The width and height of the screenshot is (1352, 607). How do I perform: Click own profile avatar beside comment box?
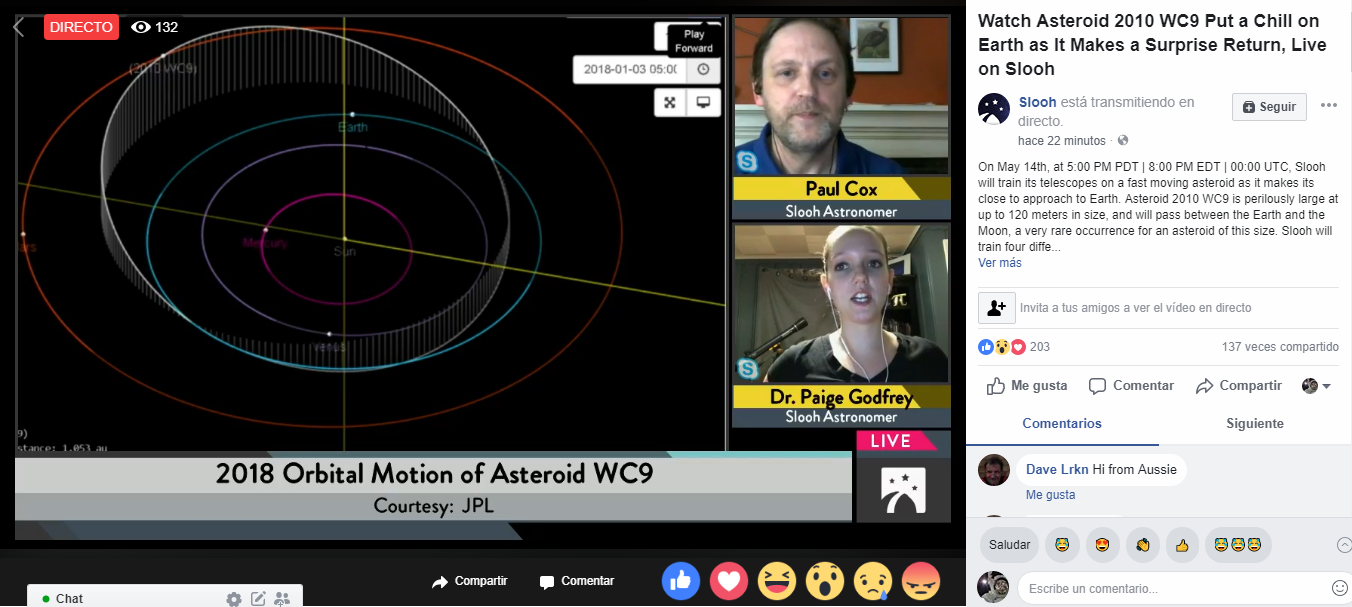tap(993, 587)
